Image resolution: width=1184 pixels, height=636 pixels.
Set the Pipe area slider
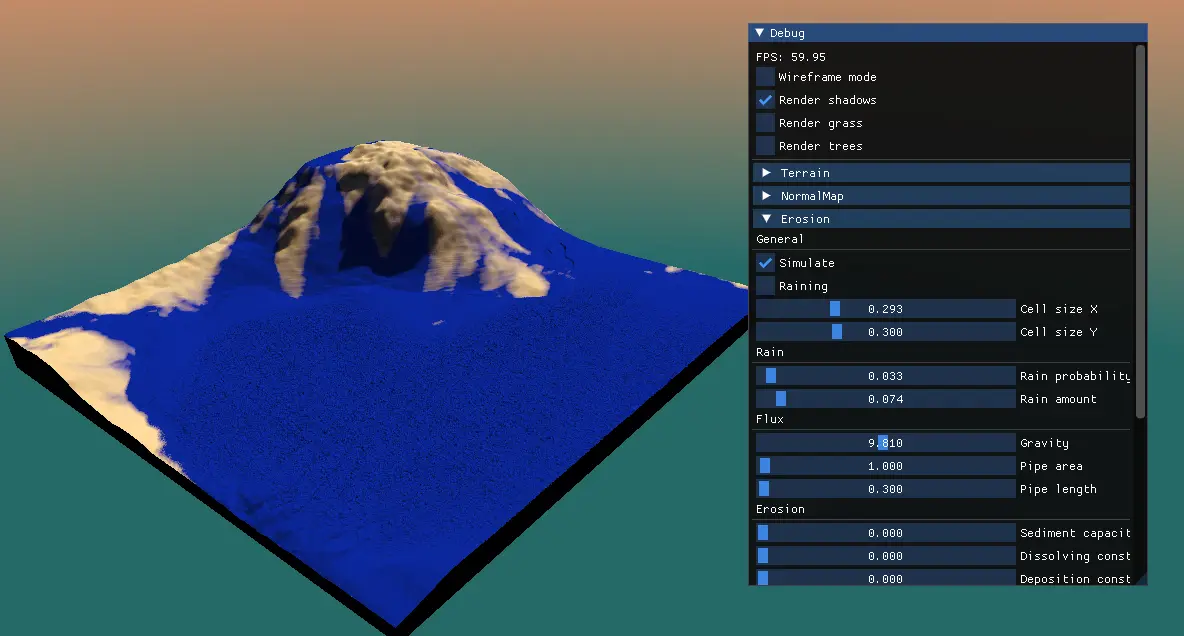pos(885,466)
